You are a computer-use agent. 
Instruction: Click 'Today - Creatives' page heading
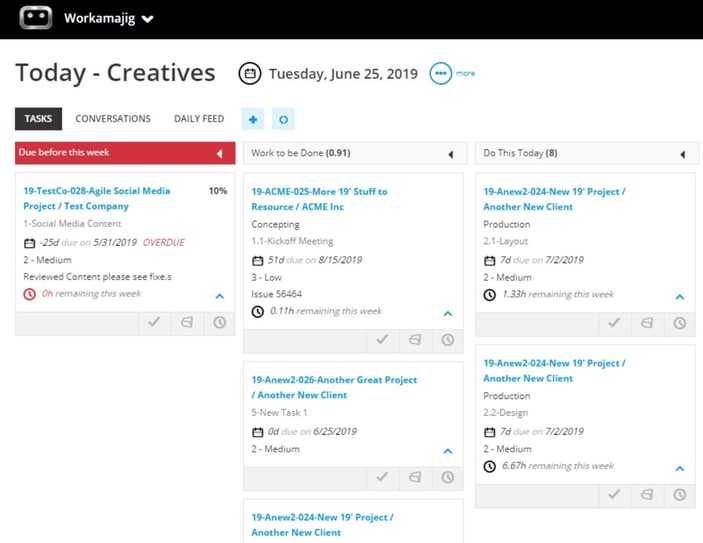coord(115,73)
